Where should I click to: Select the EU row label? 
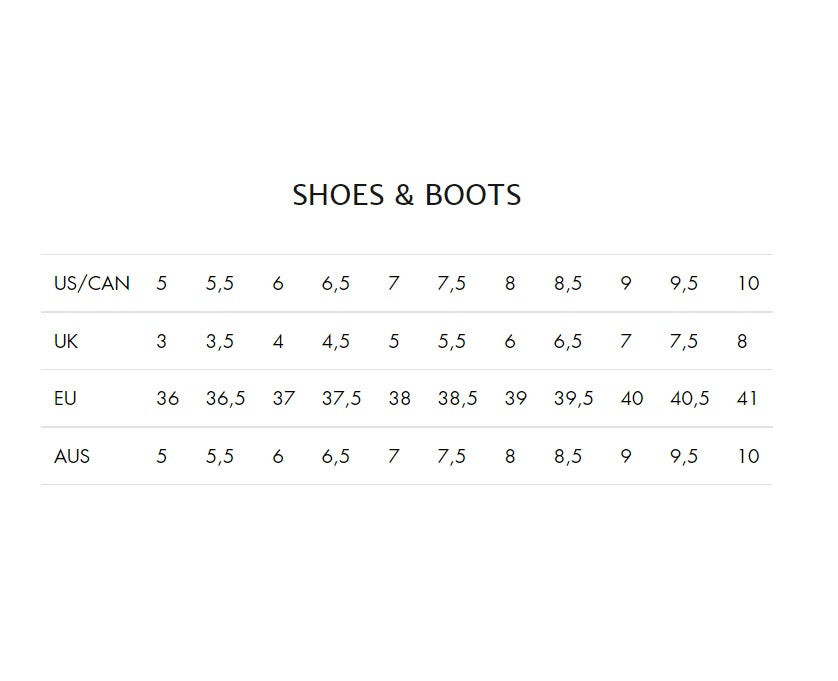point(65,398)
